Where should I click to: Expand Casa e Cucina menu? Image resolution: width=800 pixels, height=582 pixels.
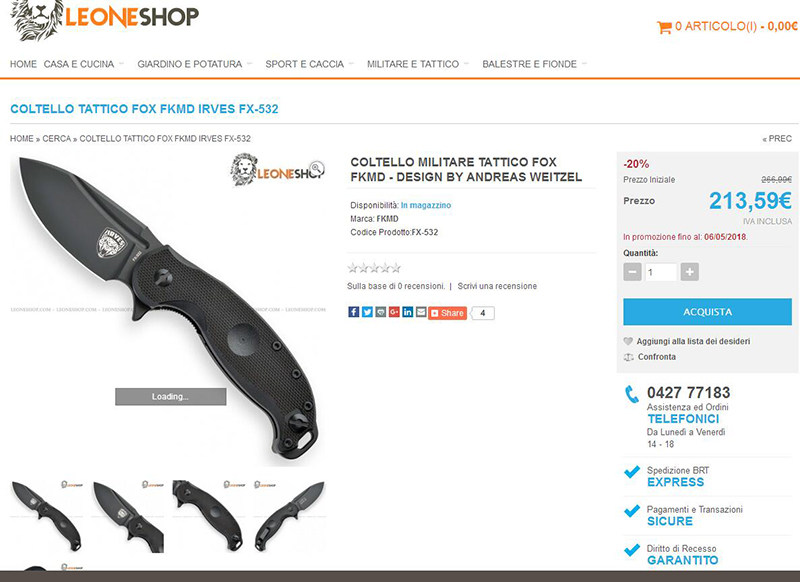click(84, 64)
